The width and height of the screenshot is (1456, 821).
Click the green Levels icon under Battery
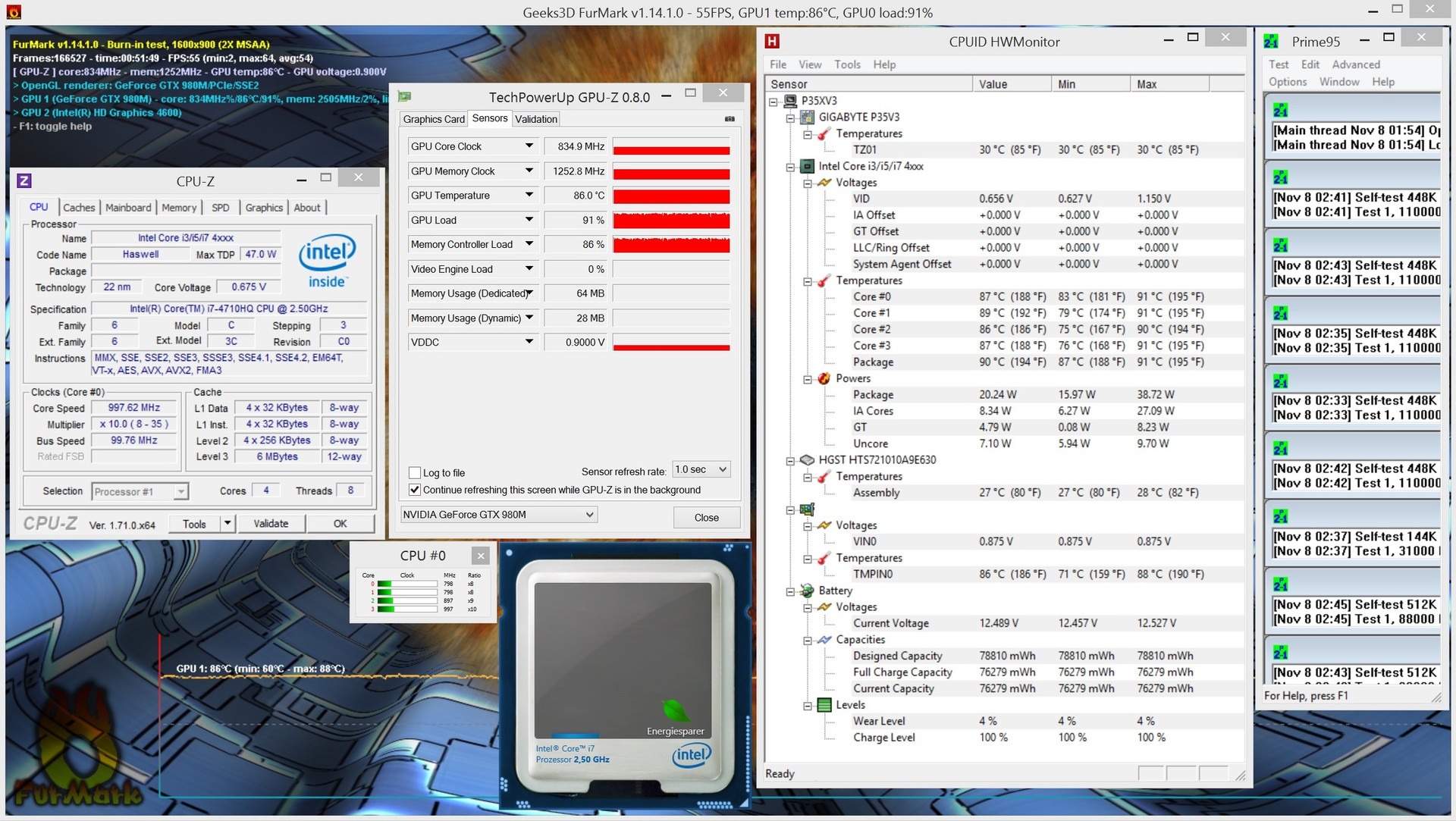pos(824,705)
